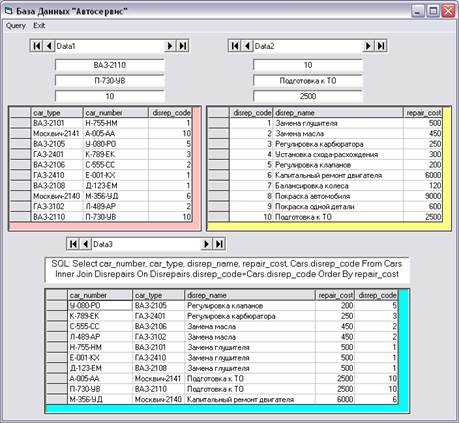The height and width of the screenshot is (423, 459).
Task: Maximize the Автосервис window
Action: 433,11
